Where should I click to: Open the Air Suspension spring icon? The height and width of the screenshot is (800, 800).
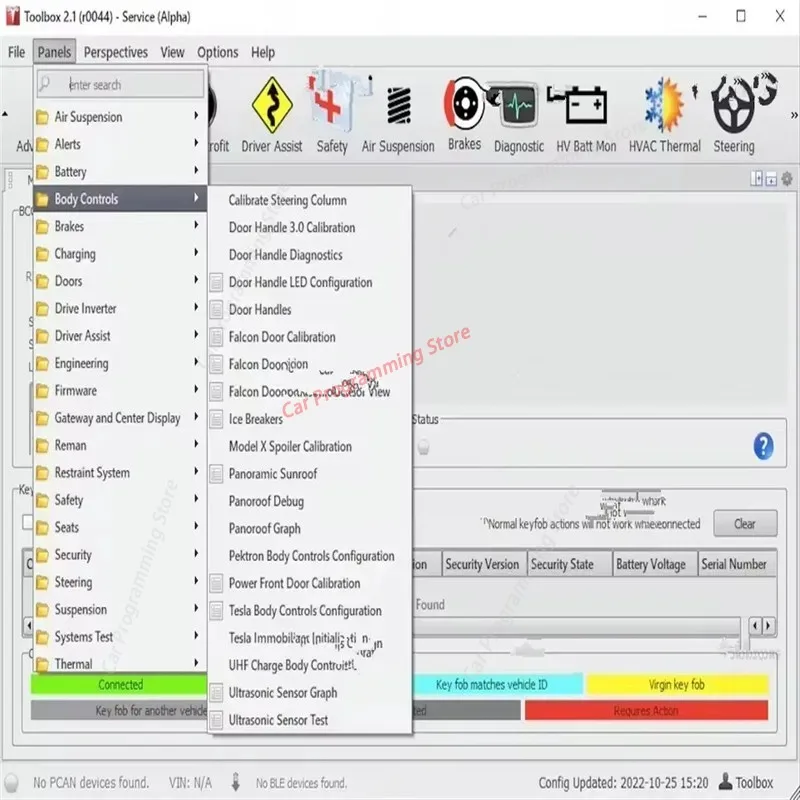tap(398, 106)
